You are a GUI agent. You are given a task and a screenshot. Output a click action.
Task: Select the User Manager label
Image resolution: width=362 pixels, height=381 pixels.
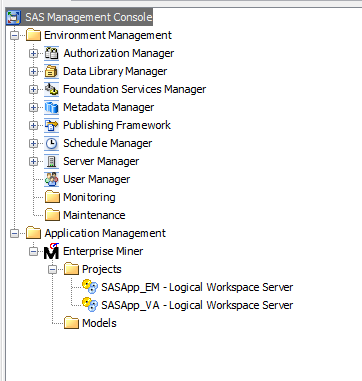(x=97, y=179)
